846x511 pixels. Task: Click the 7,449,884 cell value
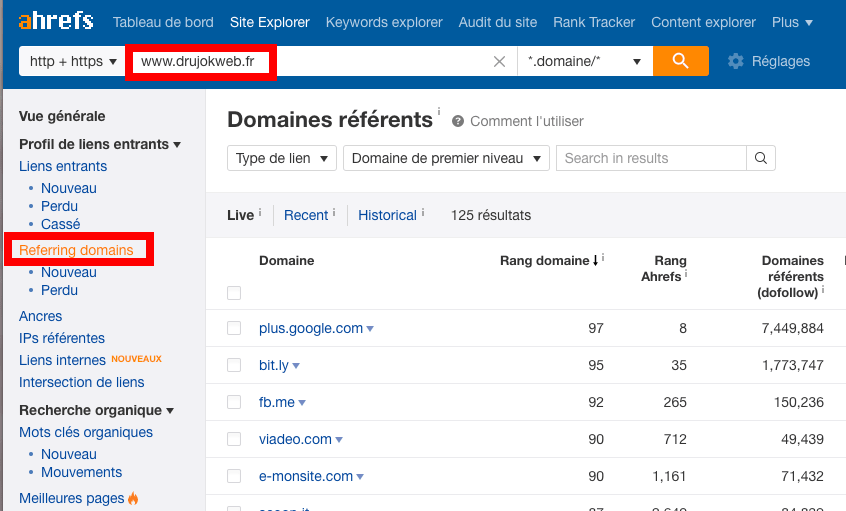click(x=793, y=328)
